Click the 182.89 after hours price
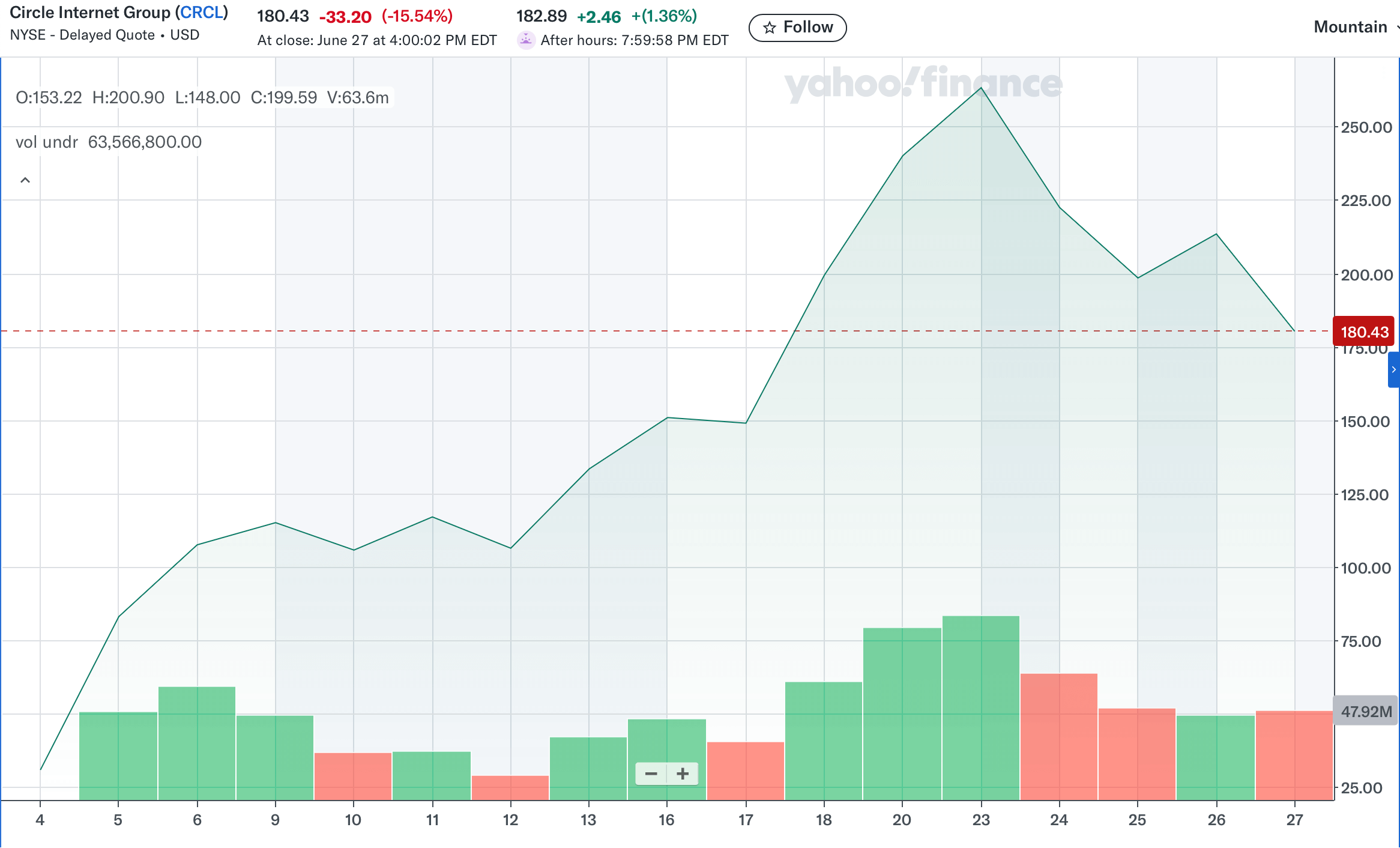The height and width of the screenshot is (848, 1400). 542,16
